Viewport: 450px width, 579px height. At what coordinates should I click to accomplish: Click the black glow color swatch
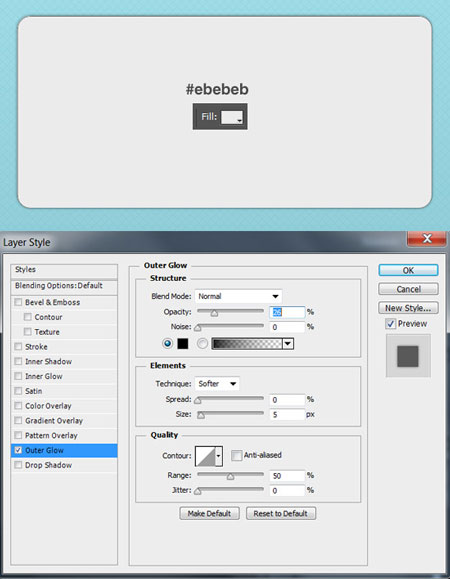point(183,344)
